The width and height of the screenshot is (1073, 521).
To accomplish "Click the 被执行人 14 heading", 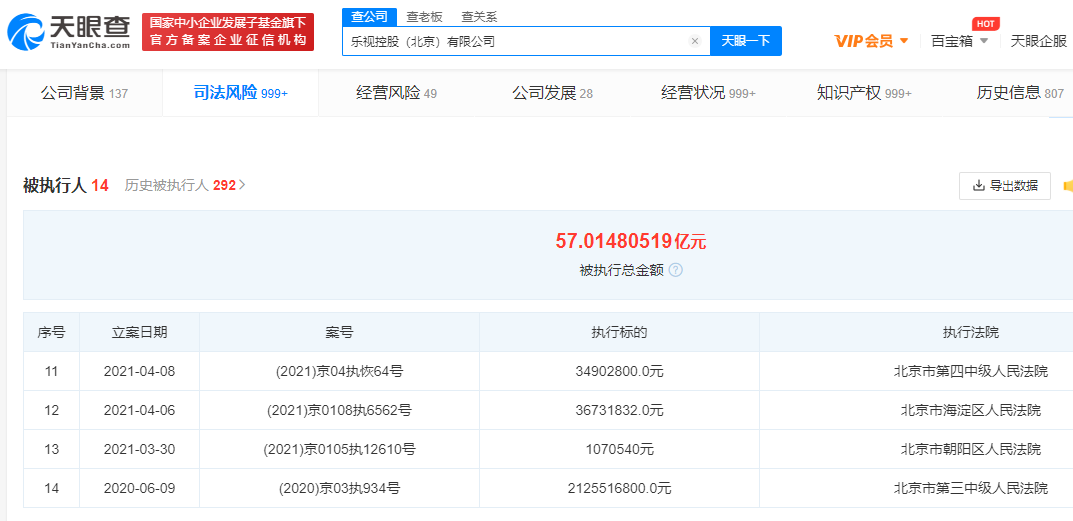I will (x=66, y=185).
